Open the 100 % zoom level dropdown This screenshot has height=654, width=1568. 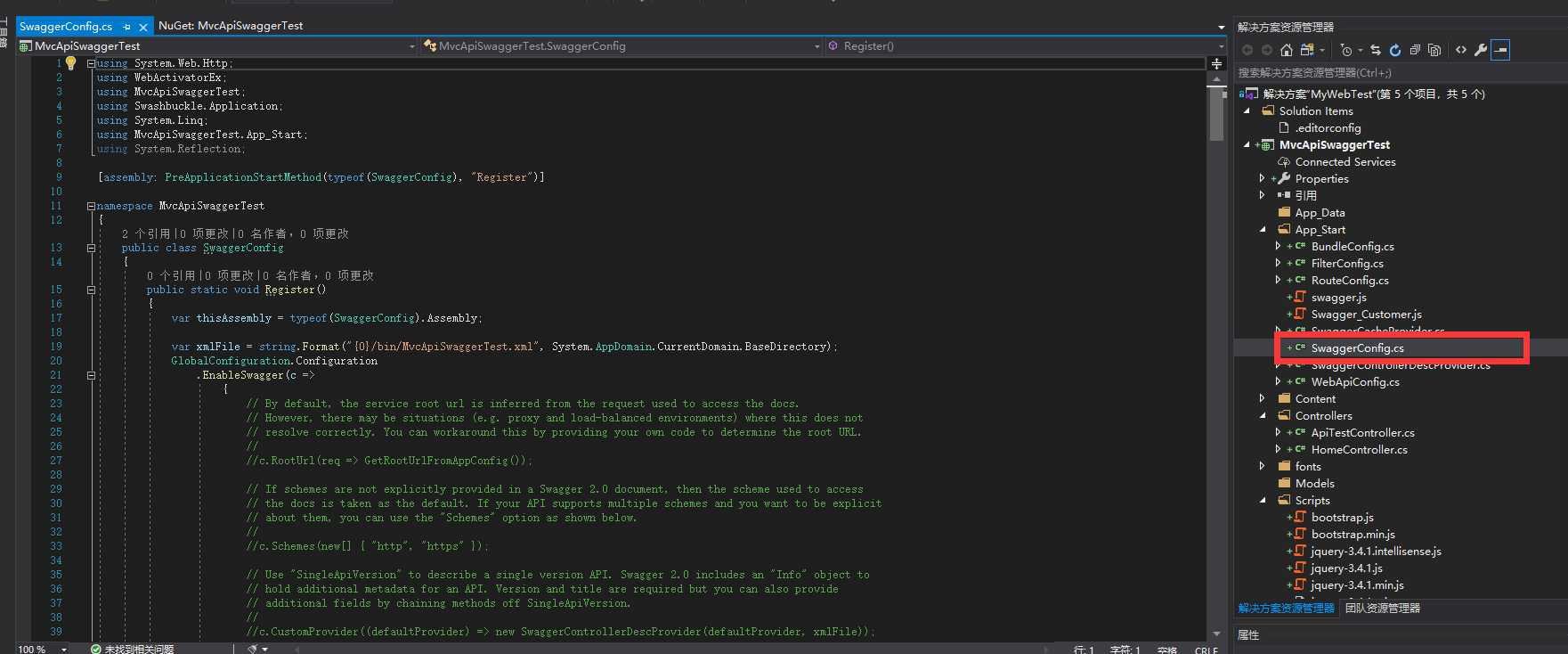[64, 649]
